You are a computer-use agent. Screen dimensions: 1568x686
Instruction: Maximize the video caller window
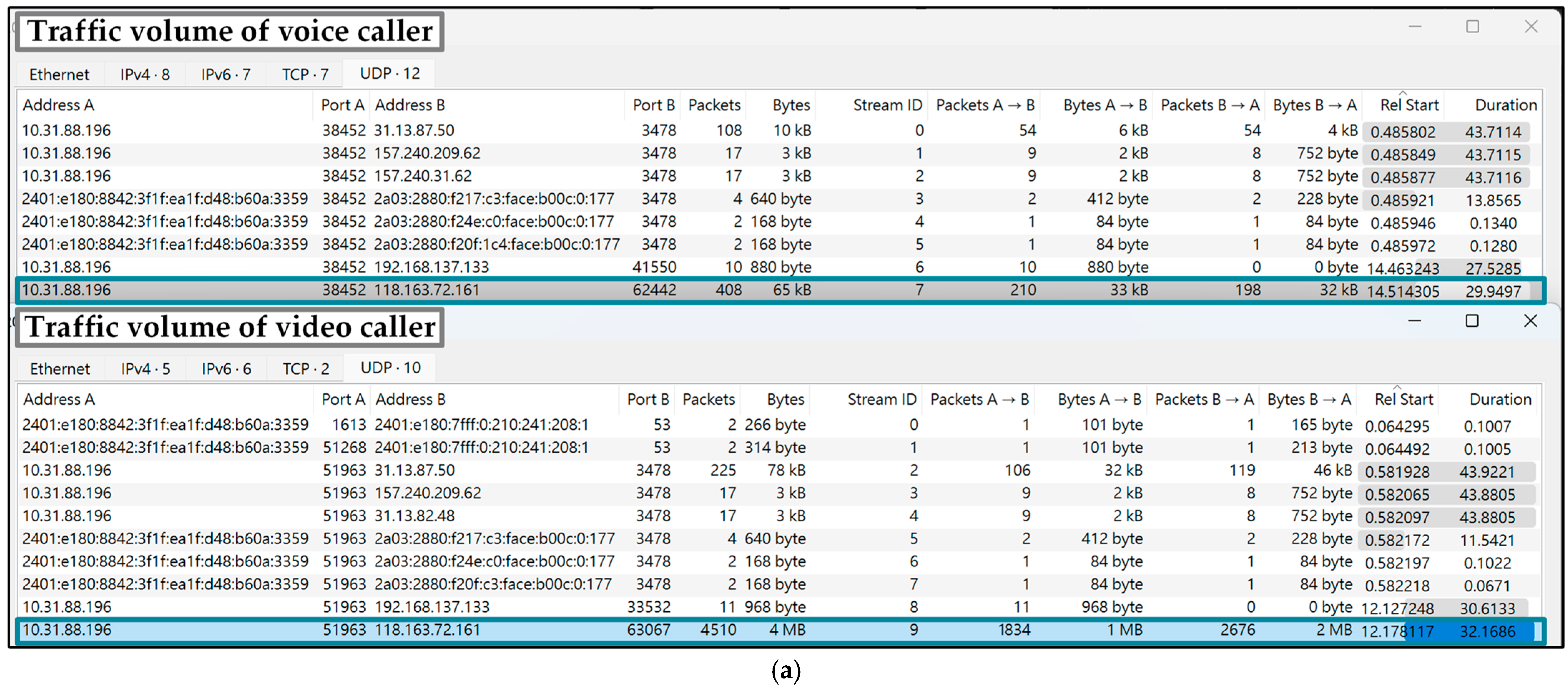pyautogui.click(x=1471, y=321)
